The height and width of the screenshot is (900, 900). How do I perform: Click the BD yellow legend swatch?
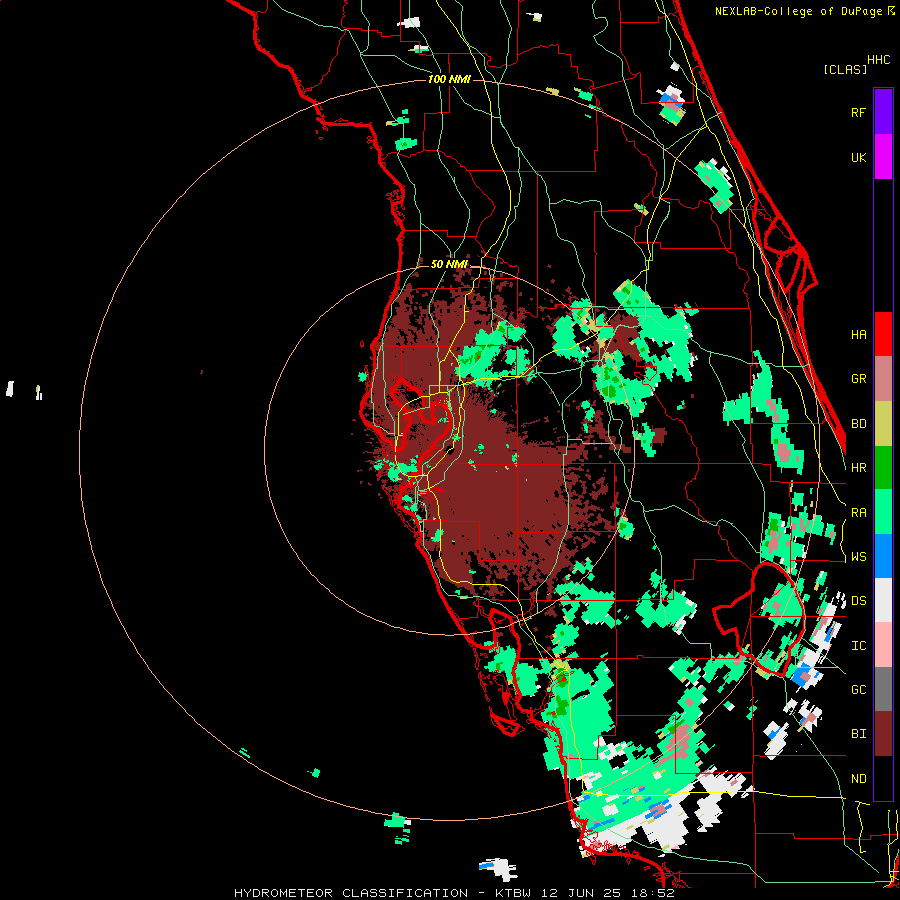(x=883, y=424)
